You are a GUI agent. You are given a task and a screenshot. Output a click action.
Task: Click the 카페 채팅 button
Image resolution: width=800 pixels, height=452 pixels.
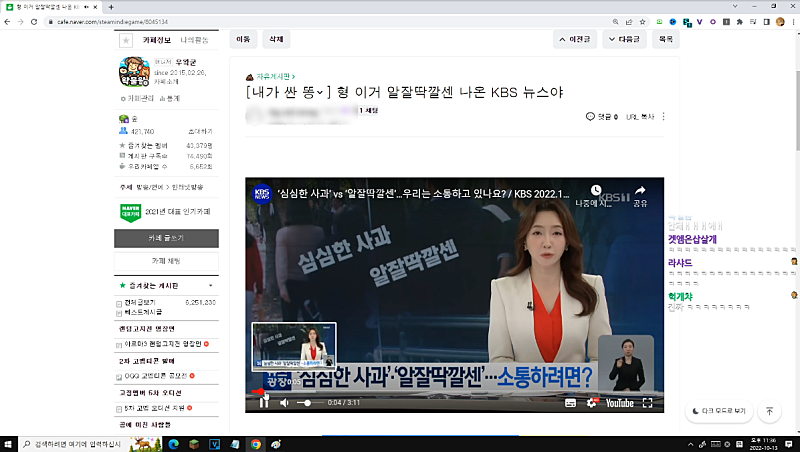[166, 261]
